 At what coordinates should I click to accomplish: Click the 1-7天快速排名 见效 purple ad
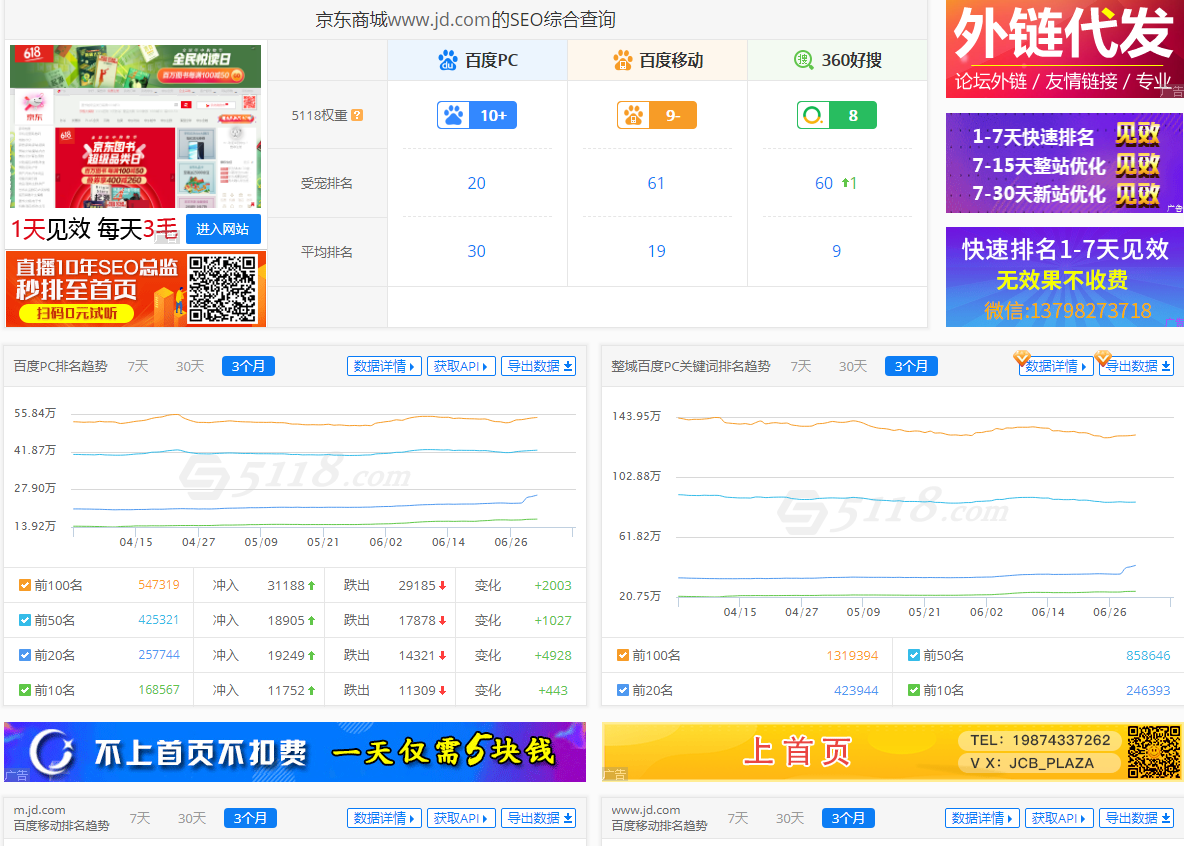click(1065, 163)
